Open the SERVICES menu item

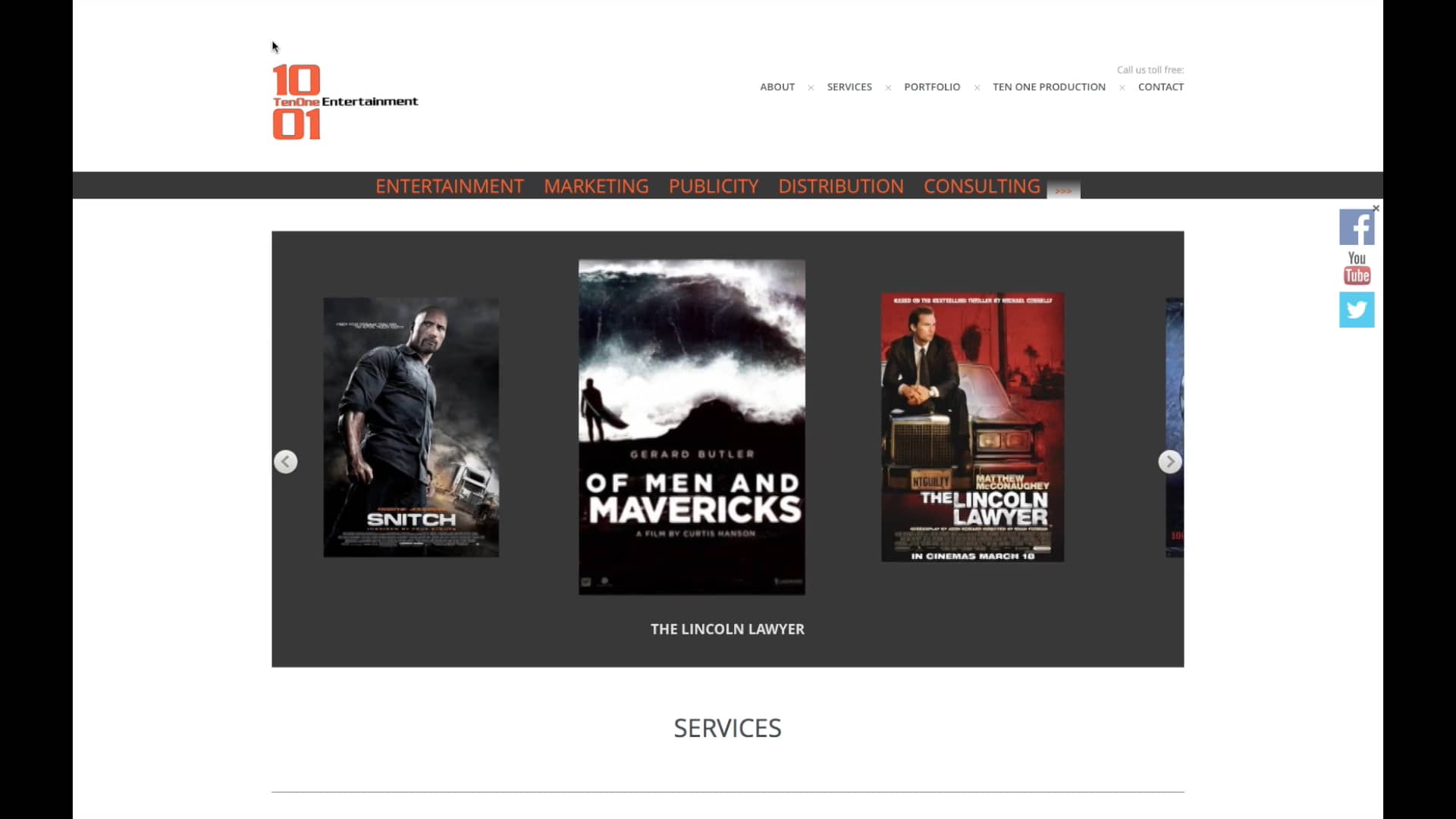click(849, 87)
